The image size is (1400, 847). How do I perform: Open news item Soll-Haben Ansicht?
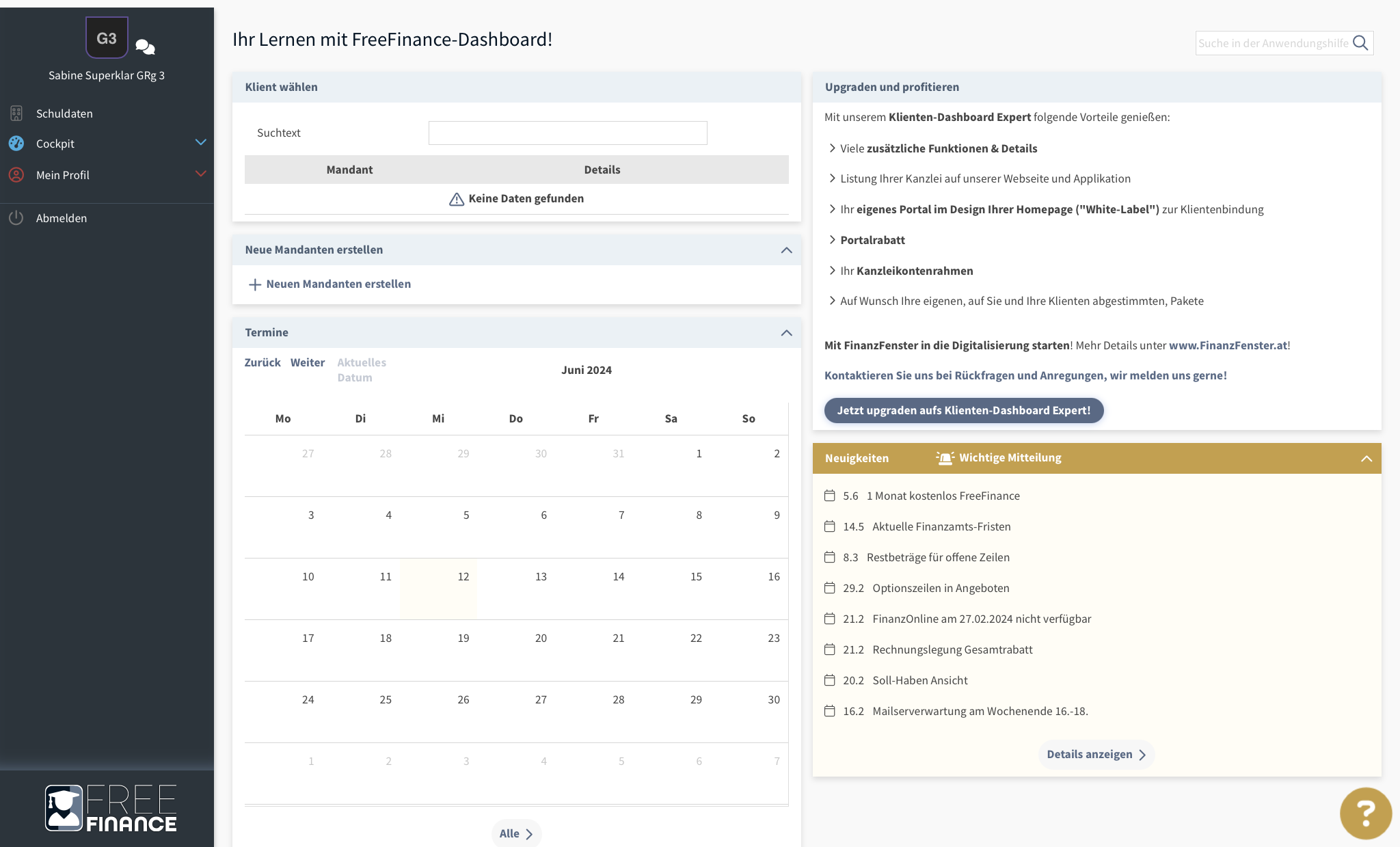pos(920,680)
